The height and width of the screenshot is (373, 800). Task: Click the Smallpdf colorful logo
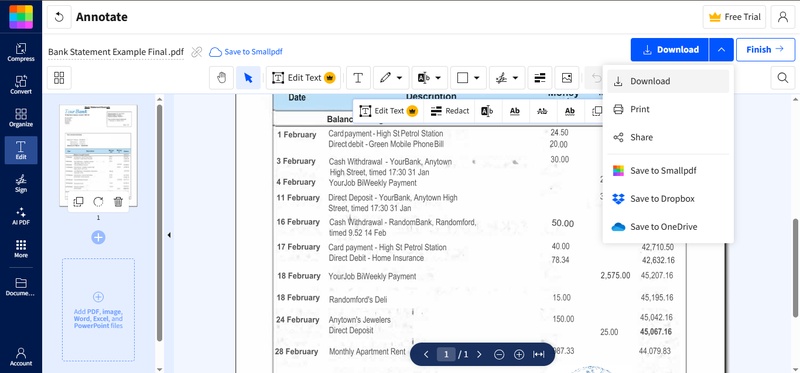(x=21, y=17)
